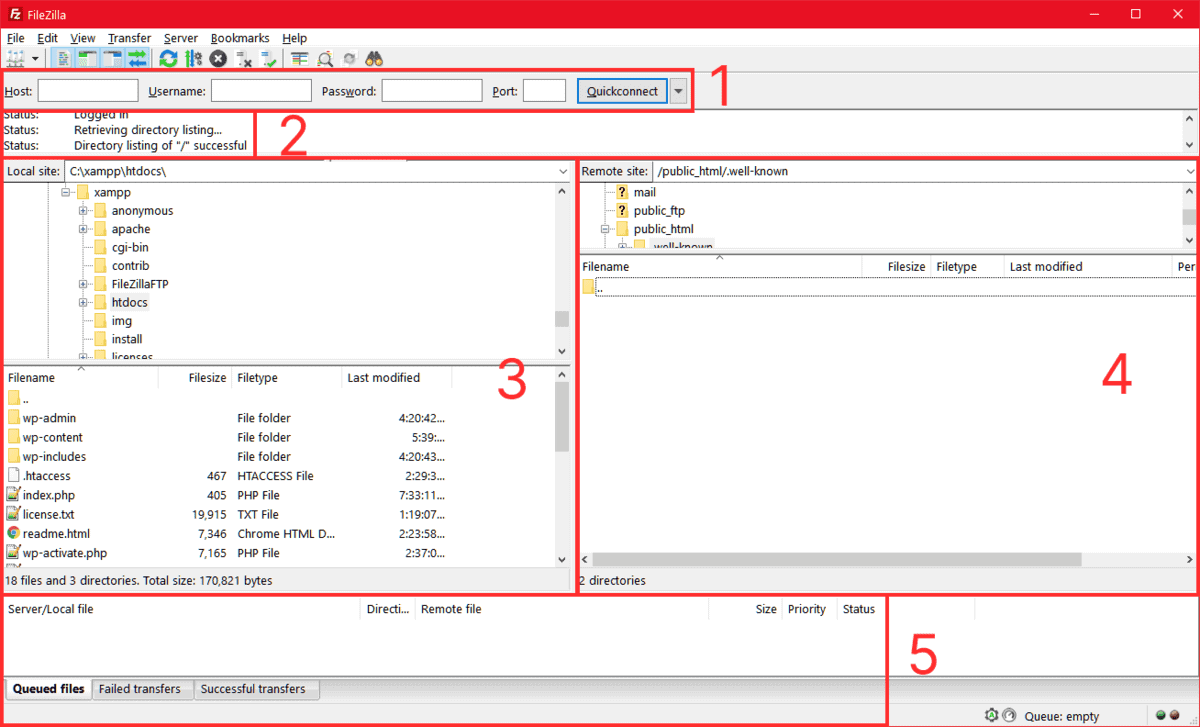The image size is (1200, 727).
Task: Refresh the file and folder listings
Action: (x=168, y=57)
